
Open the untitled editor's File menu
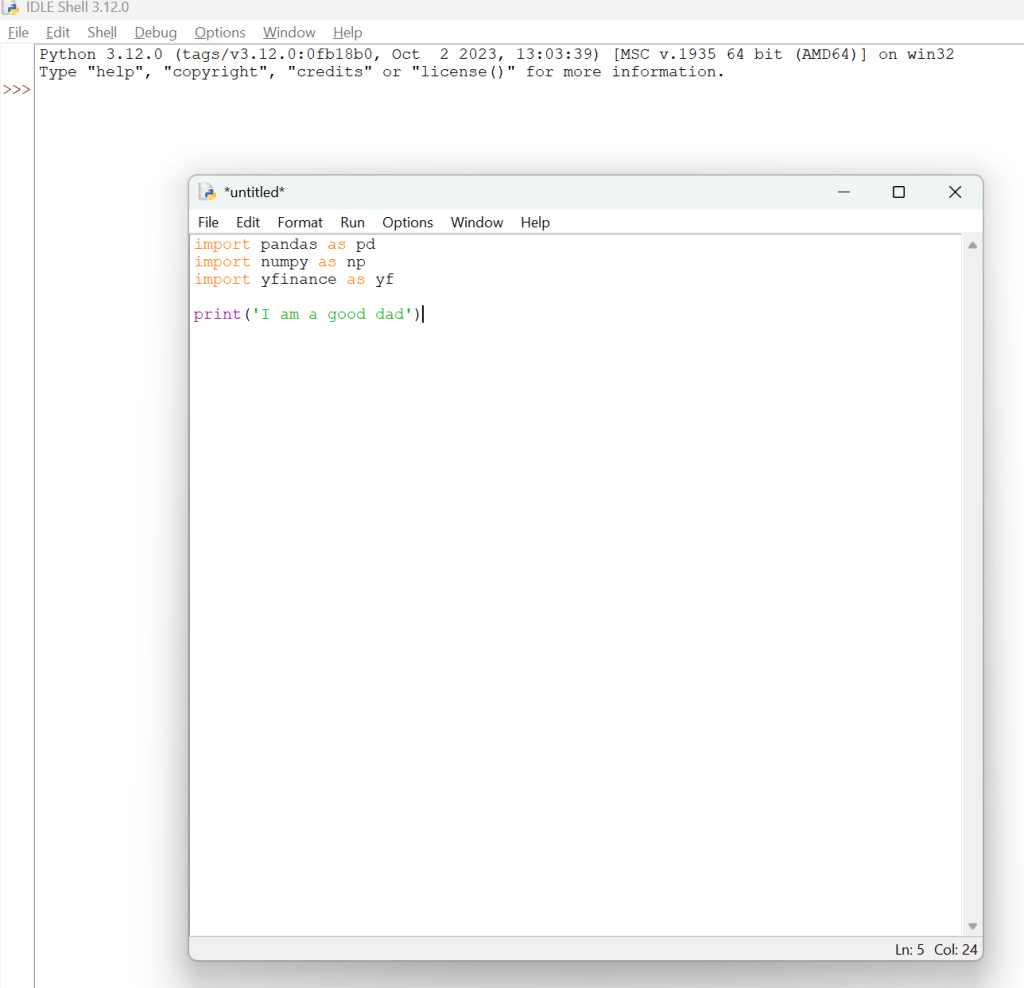pyautogui.click(x=208, y=222)
